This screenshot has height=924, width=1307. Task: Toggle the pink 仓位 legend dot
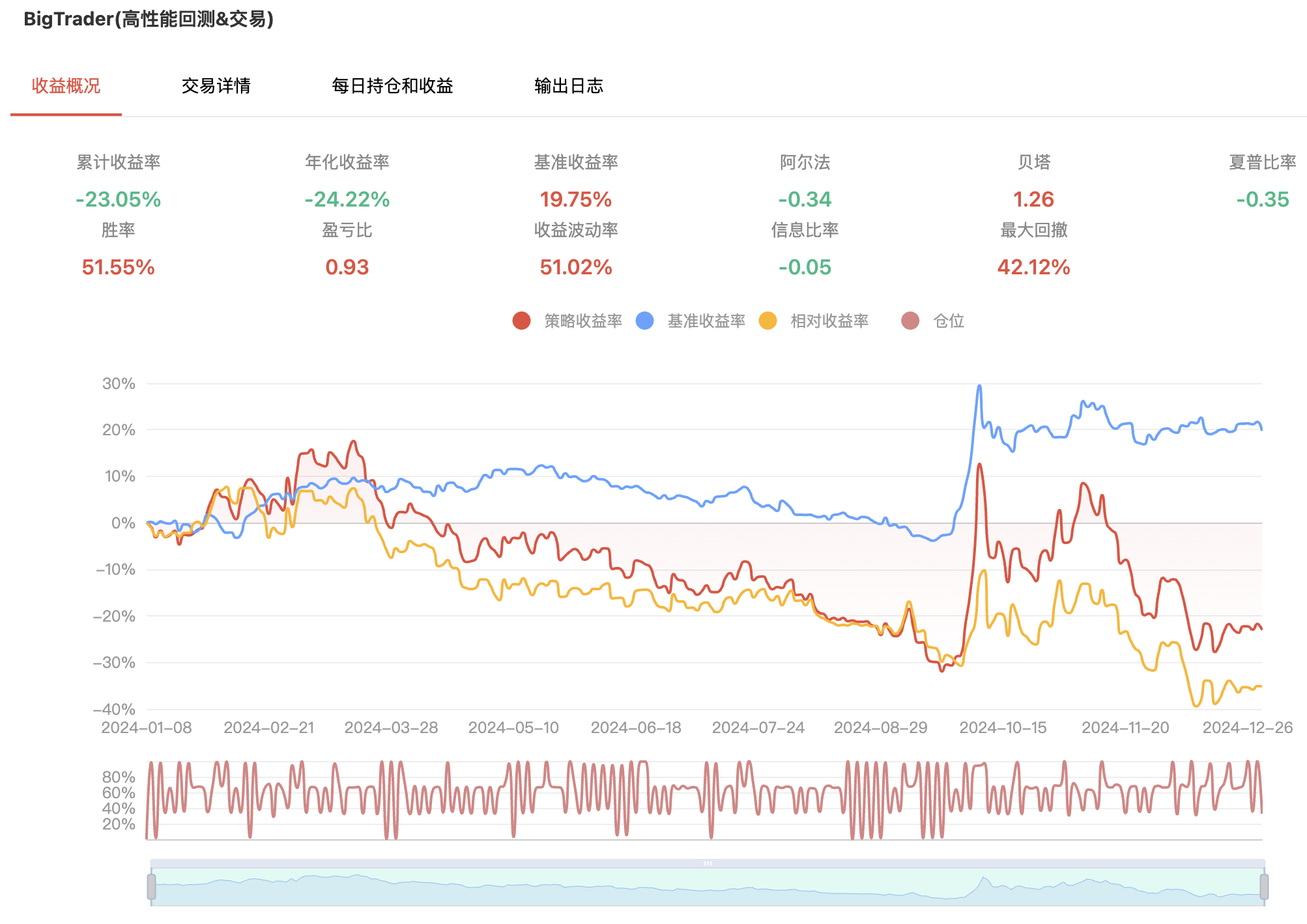tap(910, 321)
